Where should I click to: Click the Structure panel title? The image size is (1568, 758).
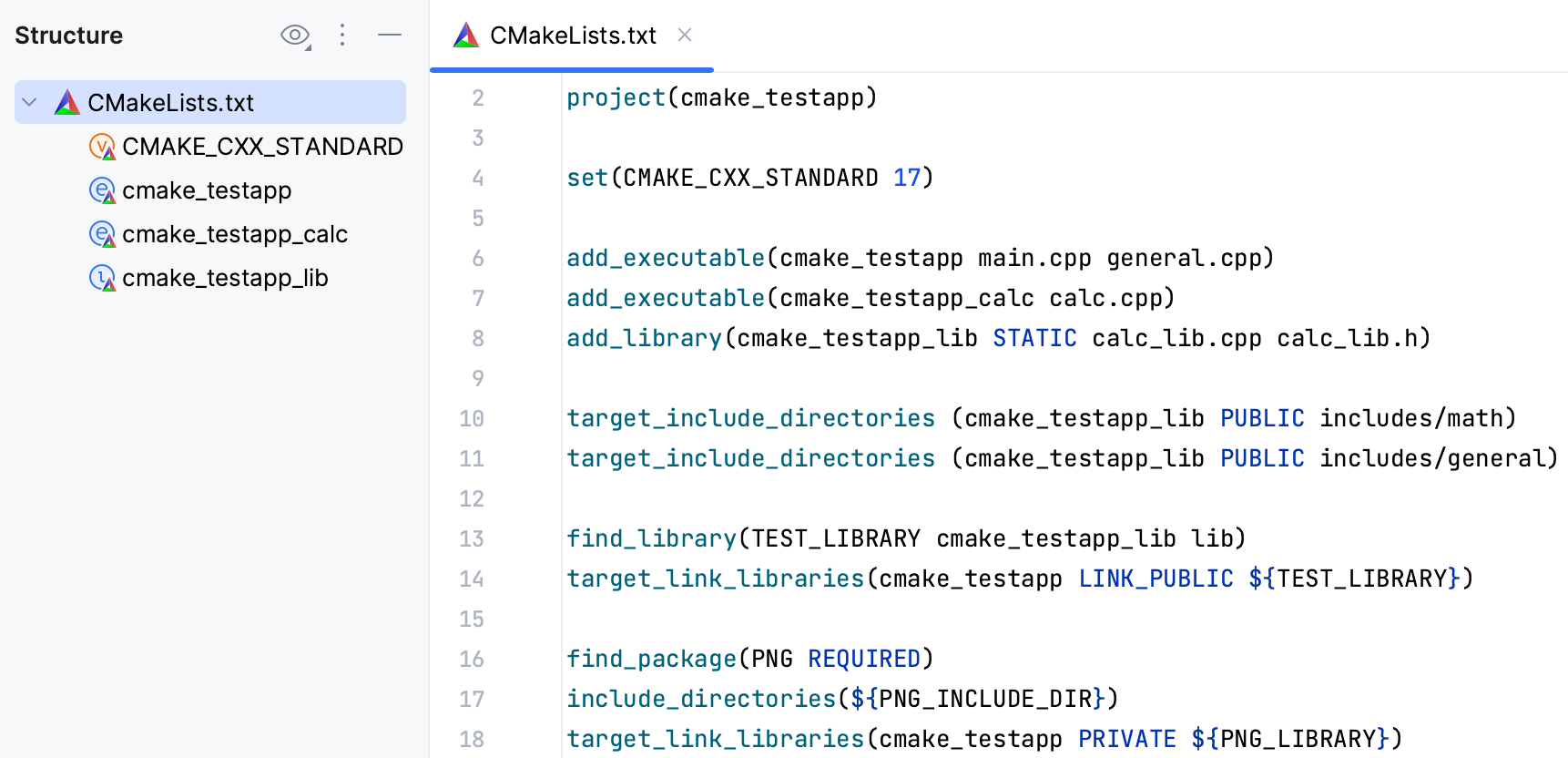click(x=67, y=36)
